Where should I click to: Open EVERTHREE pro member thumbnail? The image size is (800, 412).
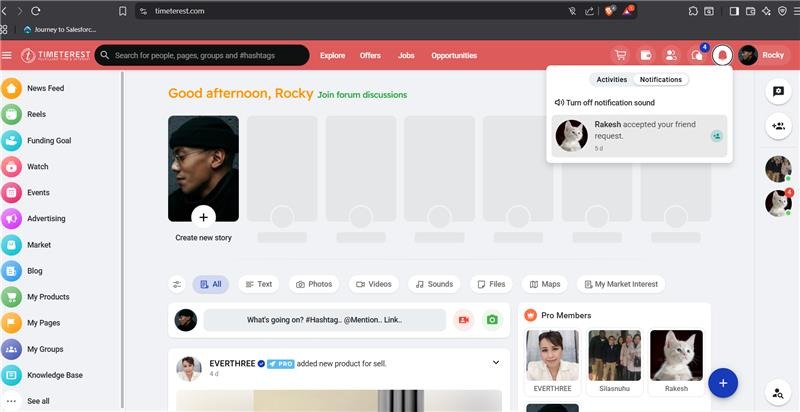tap(552, 355)
